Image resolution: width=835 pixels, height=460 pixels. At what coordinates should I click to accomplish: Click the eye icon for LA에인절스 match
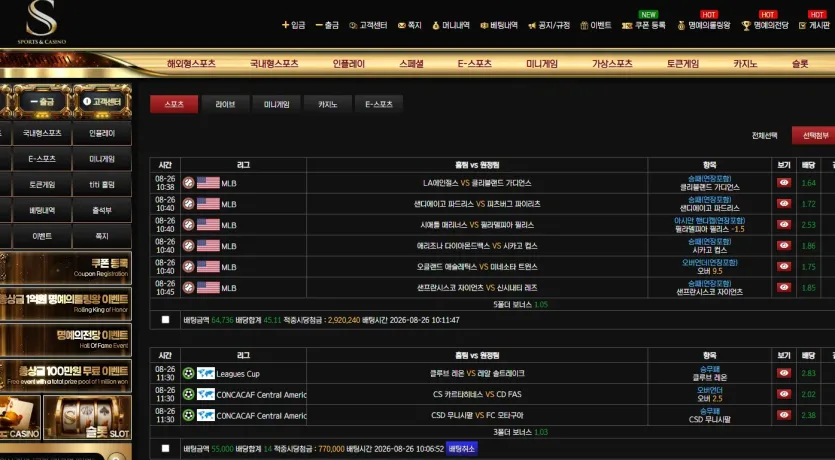(x=784, y=183)
